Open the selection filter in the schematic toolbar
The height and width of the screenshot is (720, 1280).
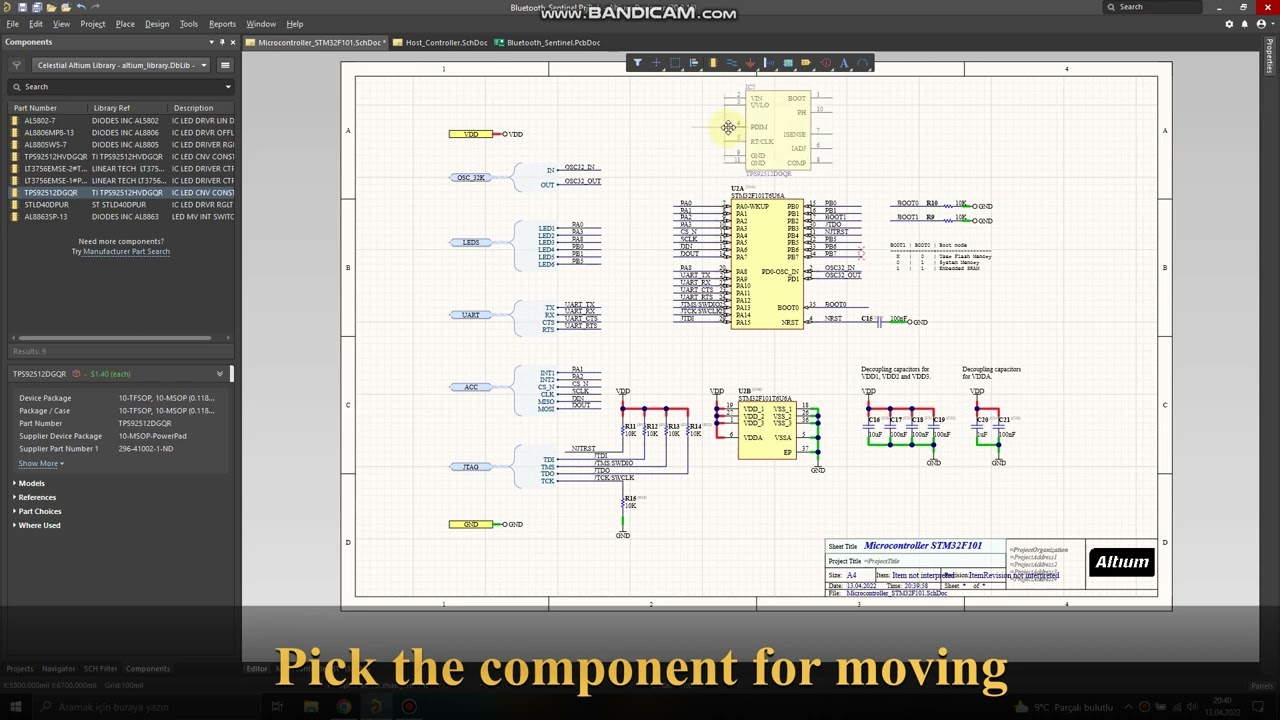[637, 63]
